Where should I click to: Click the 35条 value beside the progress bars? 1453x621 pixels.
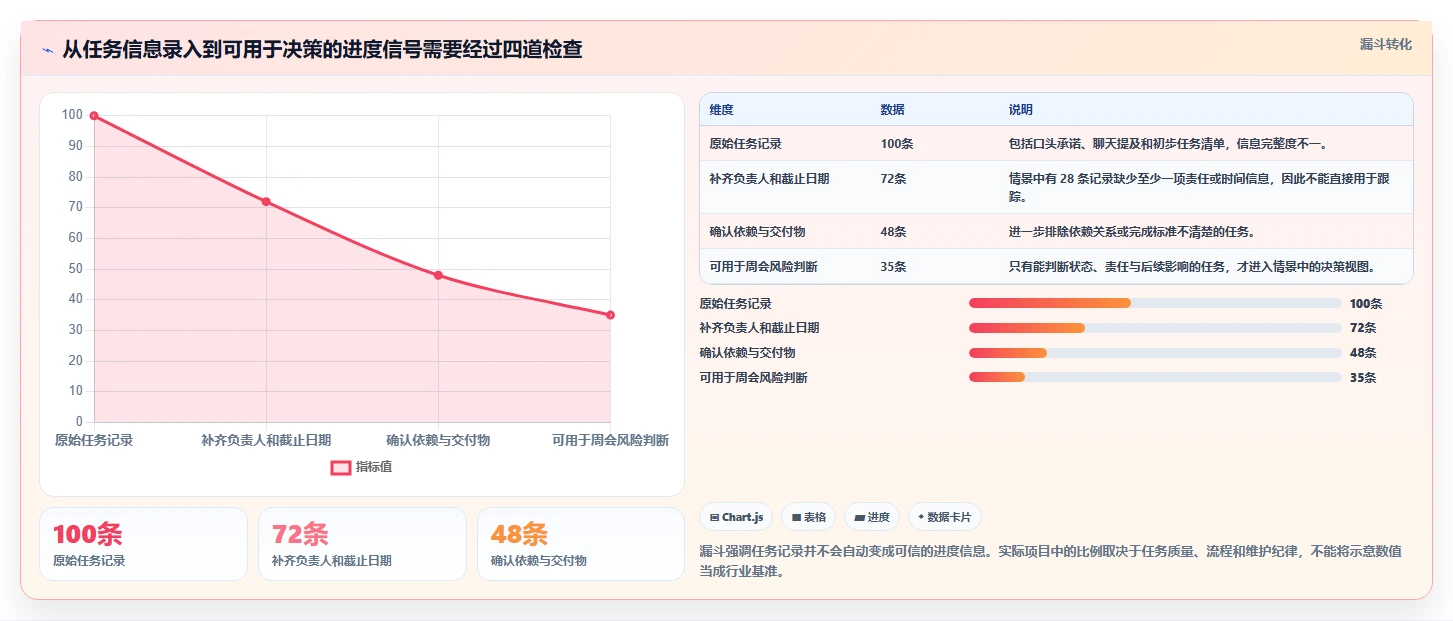pos(1363,378)
